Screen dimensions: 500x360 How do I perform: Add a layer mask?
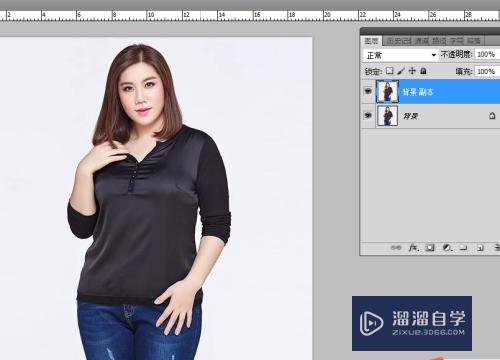pyautogui.click(x=430, y=248)
